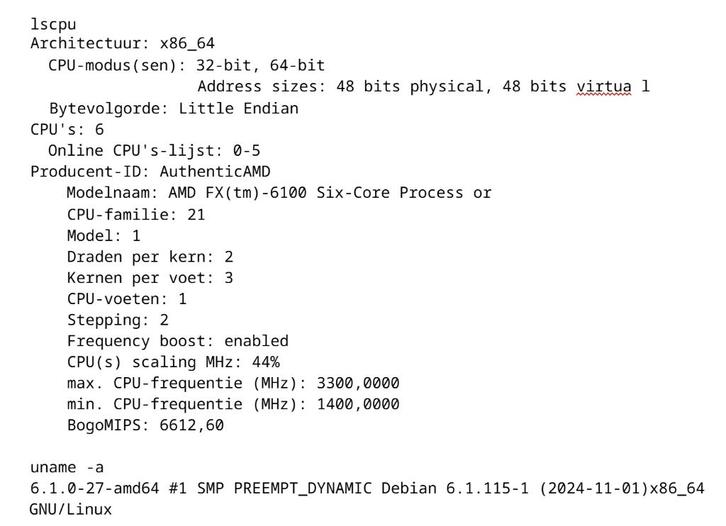Click on 'Architectuur: x86_64' line
Viewport: 726px width, 526px height.
pyautogui.click(x=123, y=44)
